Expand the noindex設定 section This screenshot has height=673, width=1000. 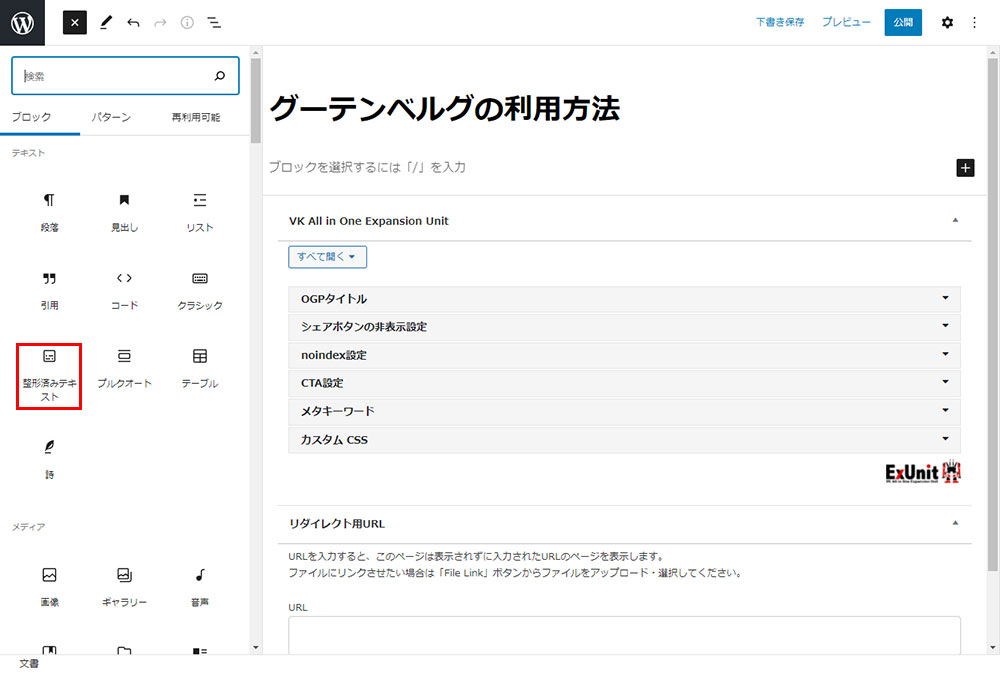(624, 355)
